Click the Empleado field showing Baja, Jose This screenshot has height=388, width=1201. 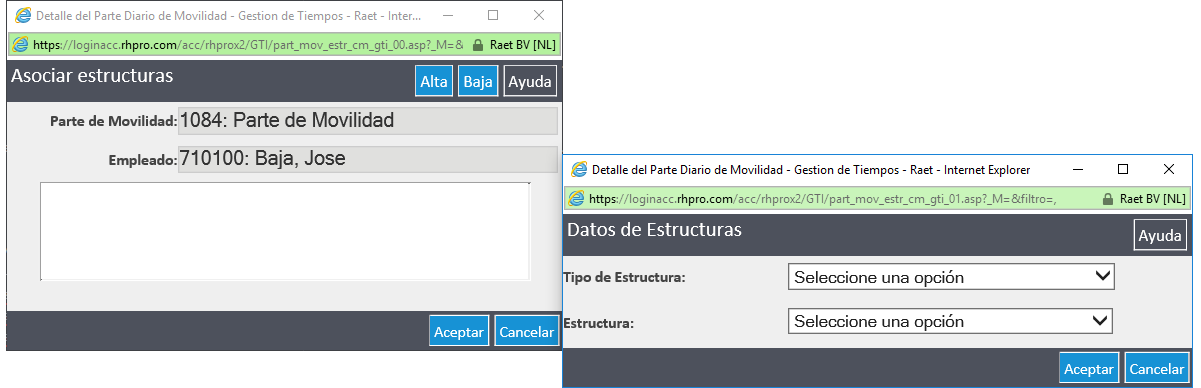(367, 159)
